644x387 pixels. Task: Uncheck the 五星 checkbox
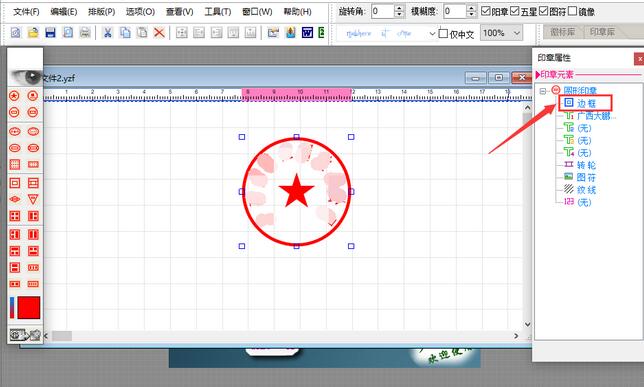515,11
